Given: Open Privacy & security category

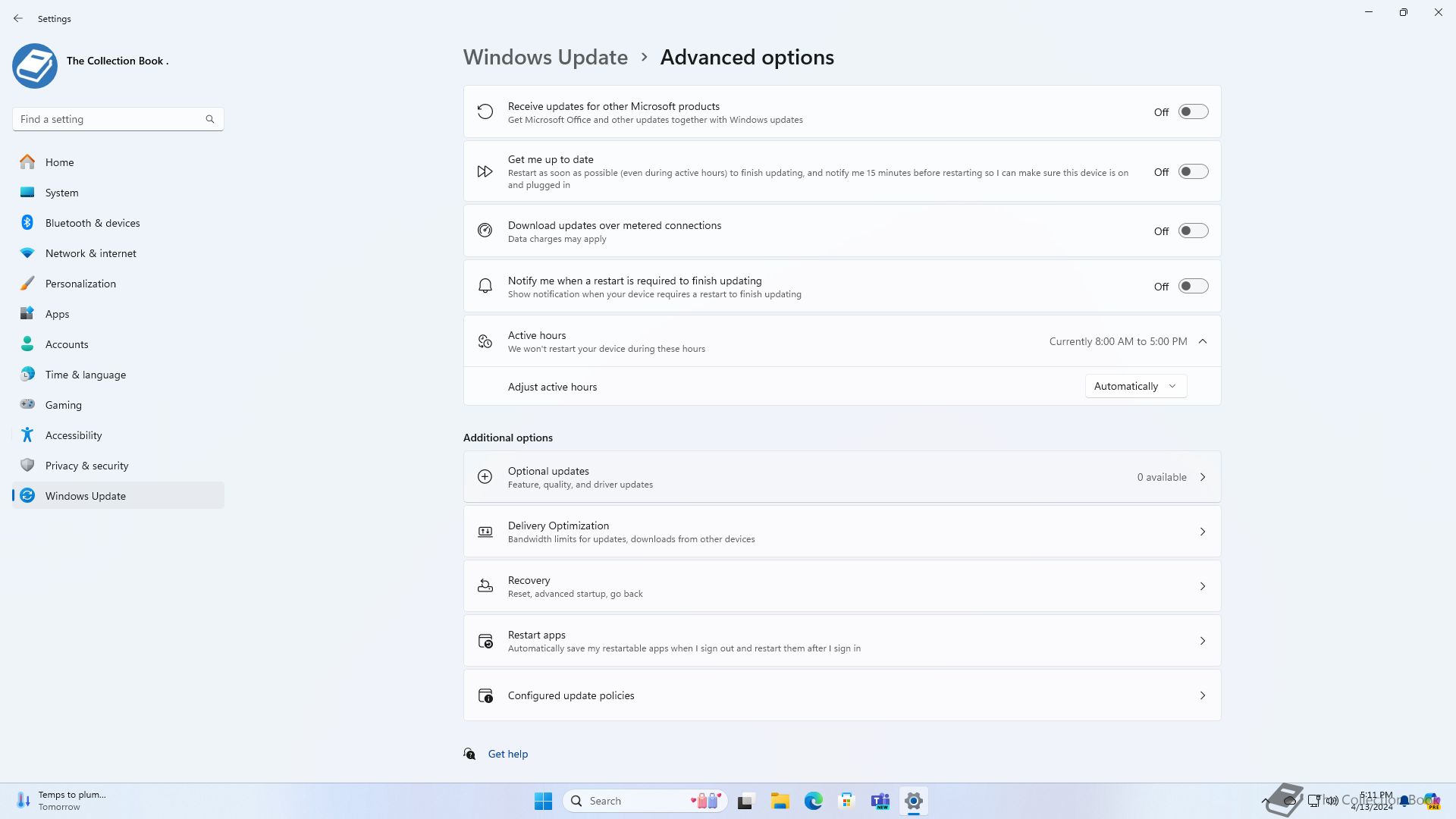Looking at the screenshot, I should (x=118, y=465).
